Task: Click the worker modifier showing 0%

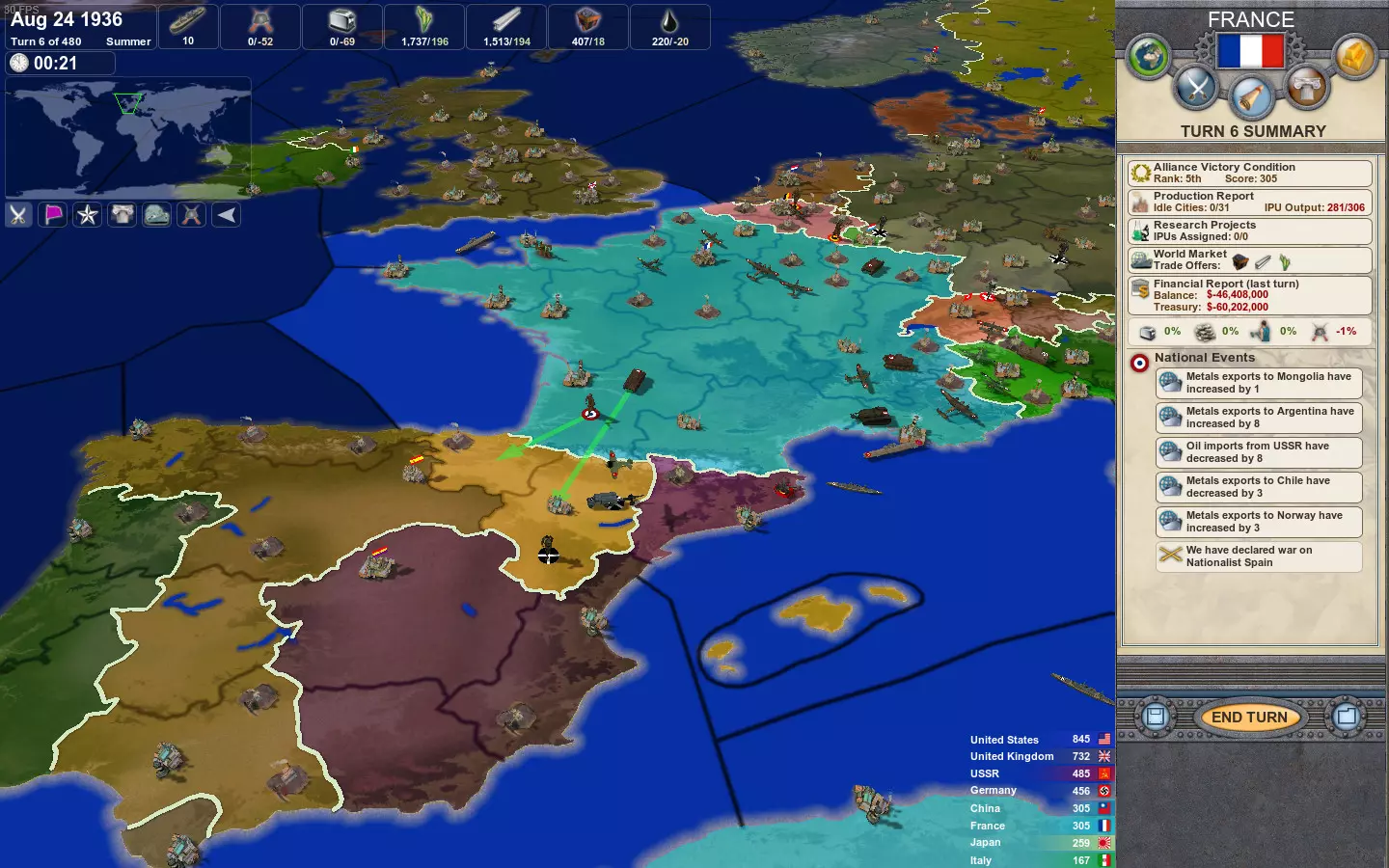Action: tap(1273, 332)
